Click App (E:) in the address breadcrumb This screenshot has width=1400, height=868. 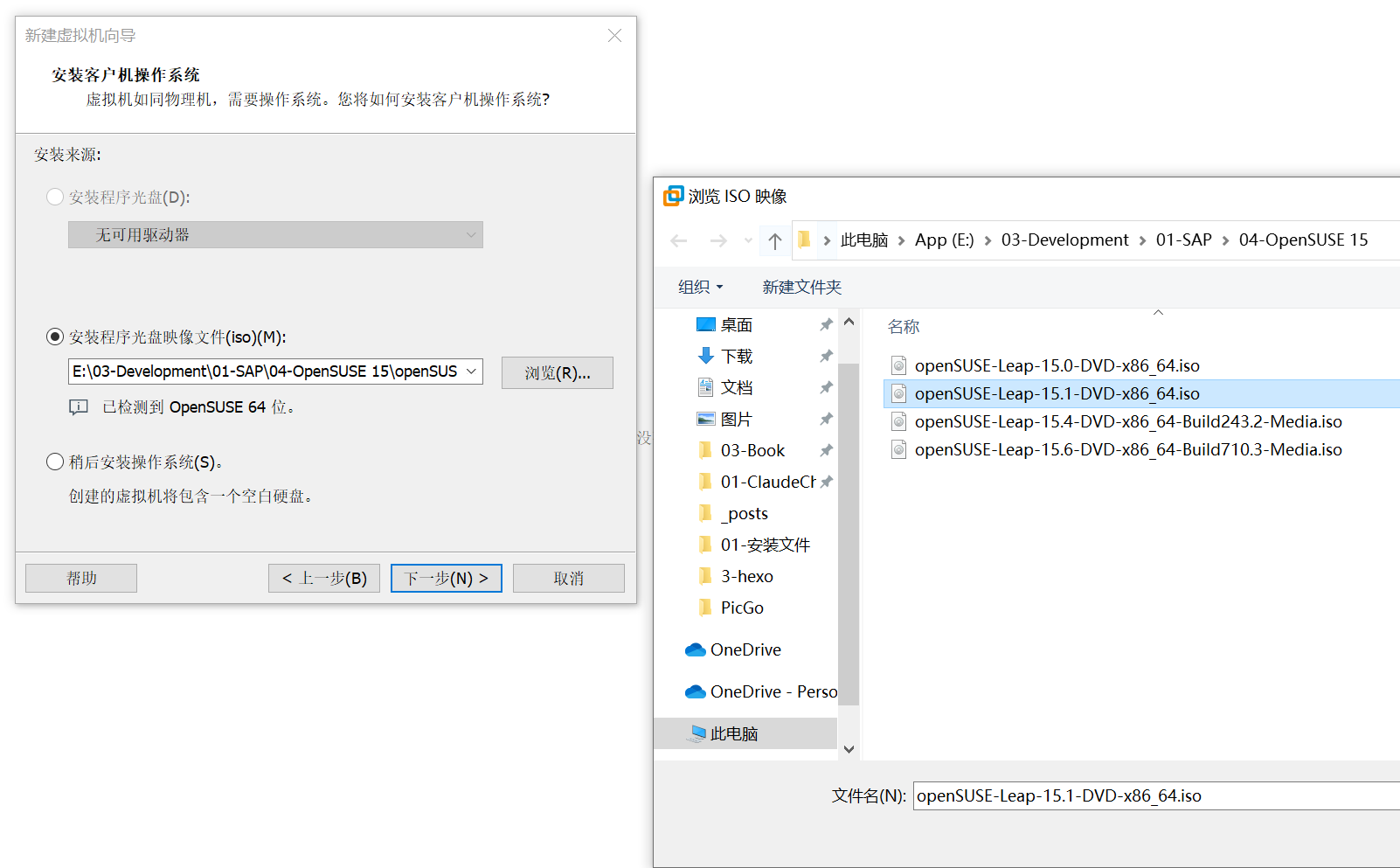tap(944, 240)
